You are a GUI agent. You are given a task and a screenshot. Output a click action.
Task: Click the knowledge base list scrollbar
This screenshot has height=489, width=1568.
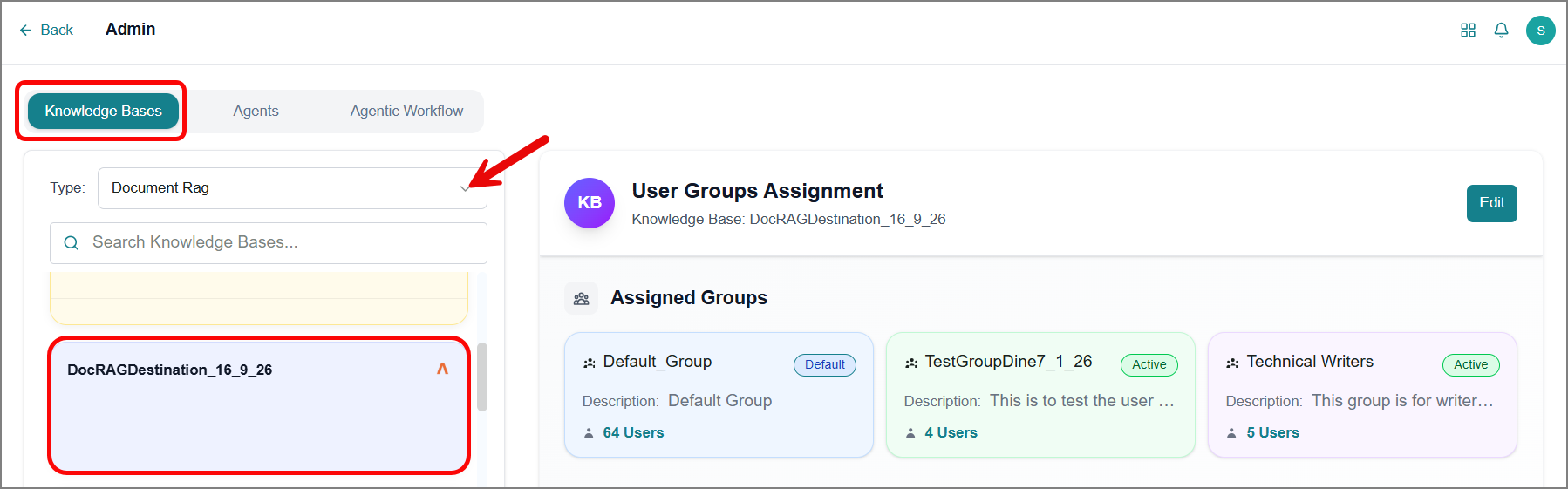[x=482, y=377]
